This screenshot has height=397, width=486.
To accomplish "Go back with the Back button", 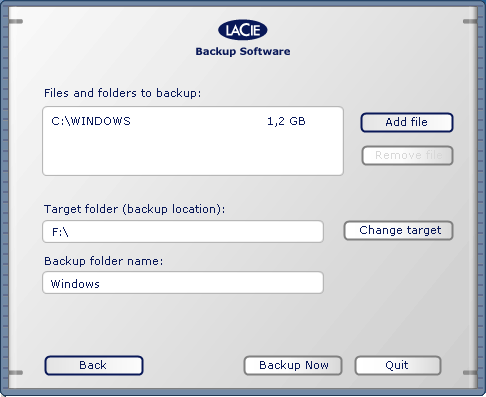I will pyautogui.click(x=94, y=365).
